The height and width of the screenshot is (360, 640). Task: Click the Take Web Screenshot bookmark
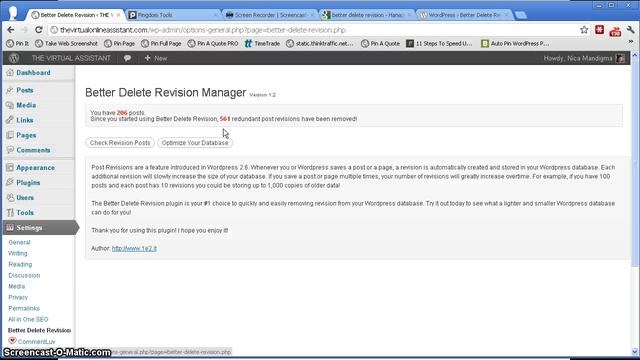(66, 43)
